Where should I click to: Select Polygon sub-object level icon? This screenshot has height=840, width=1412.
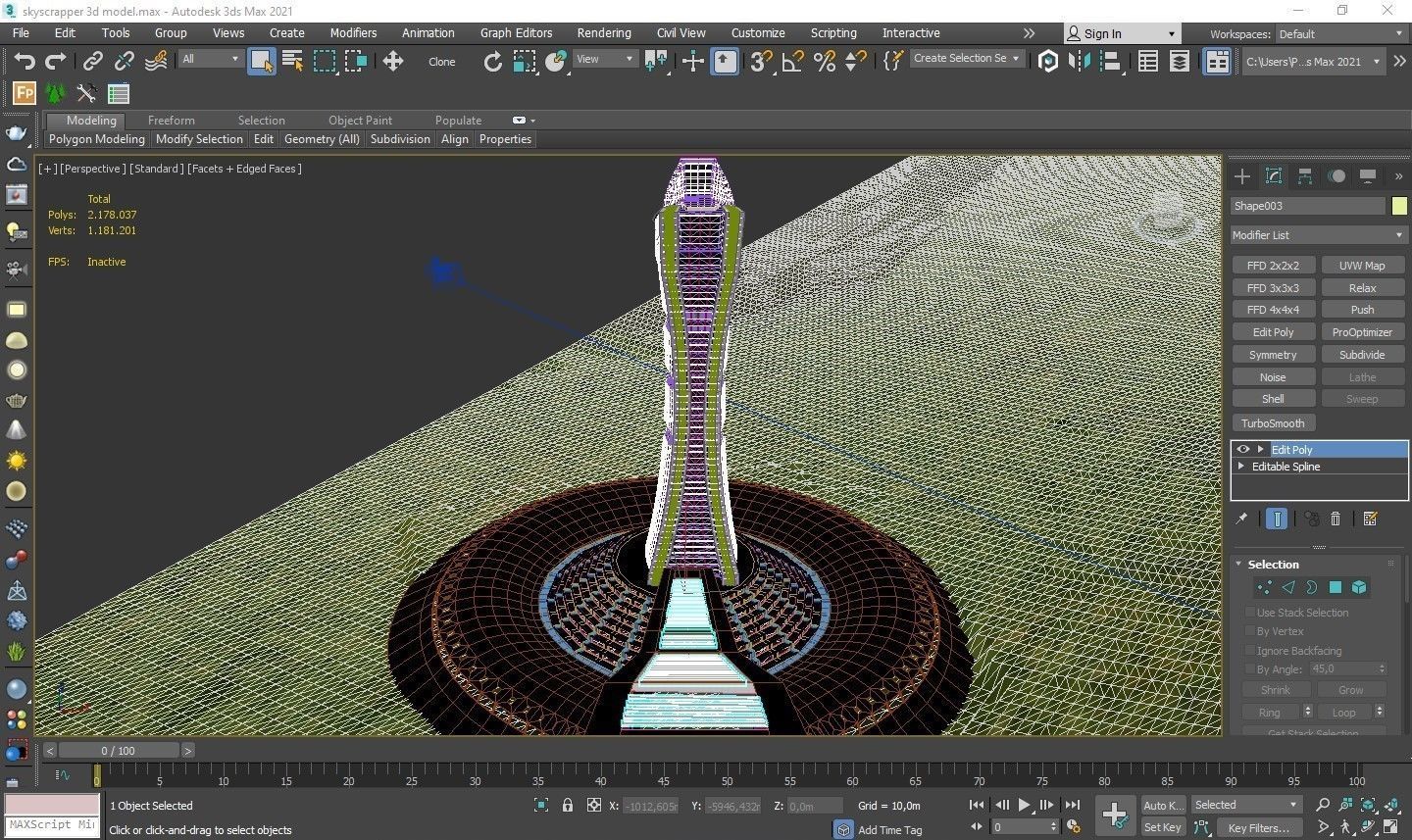[x=1335, y=587]
